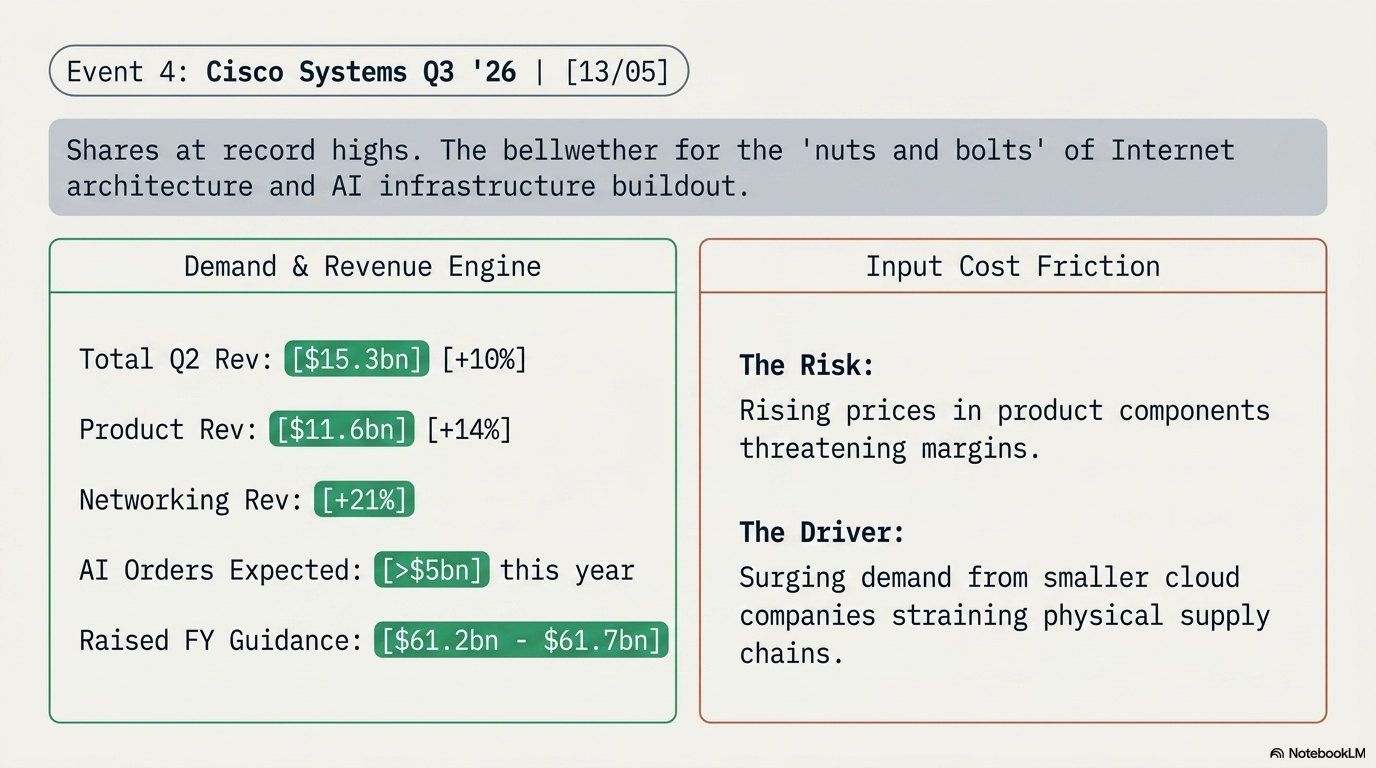This screenshot has width=1376, height=768.
Task: Click the 'Surging demand from smaller cloud' paragraph
Action: tap(1005, 615)
